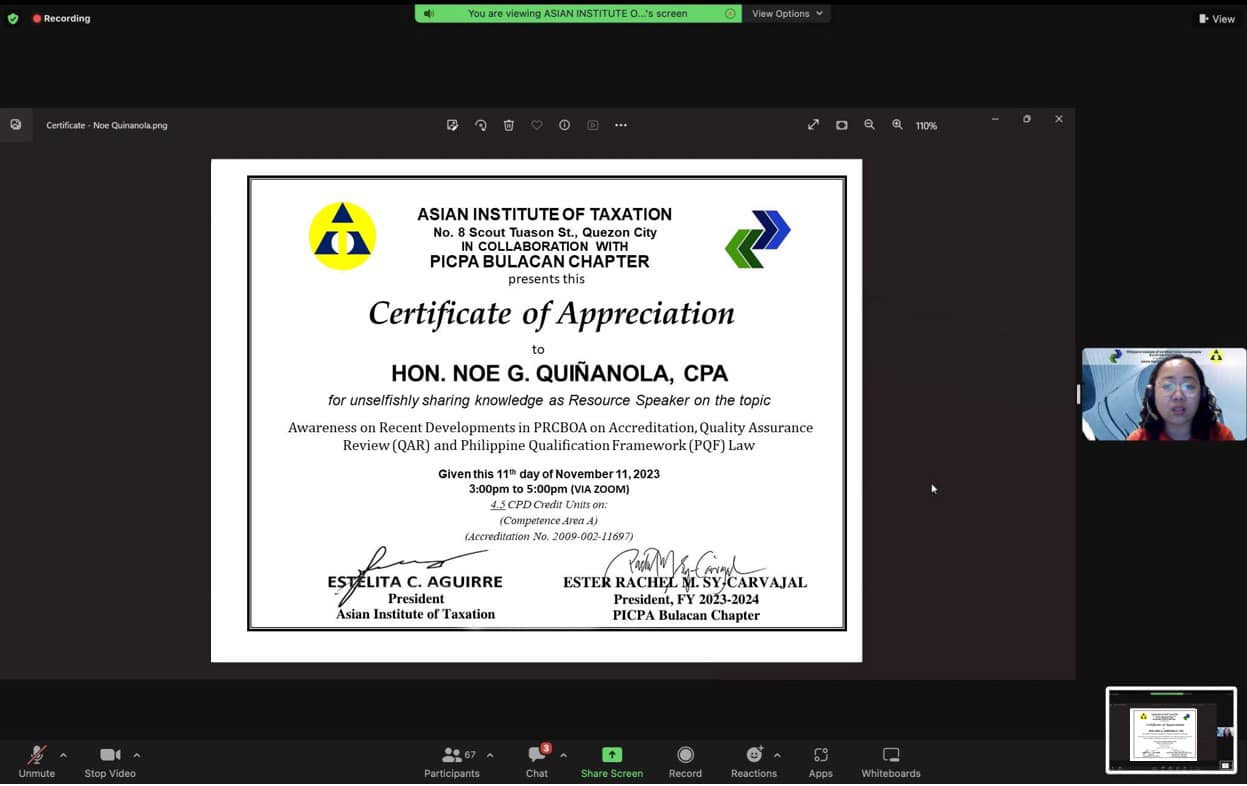The width and height of the screenshot is (1247, 786).
Task: Open View Options dropdown
Action: click(787, 13)
